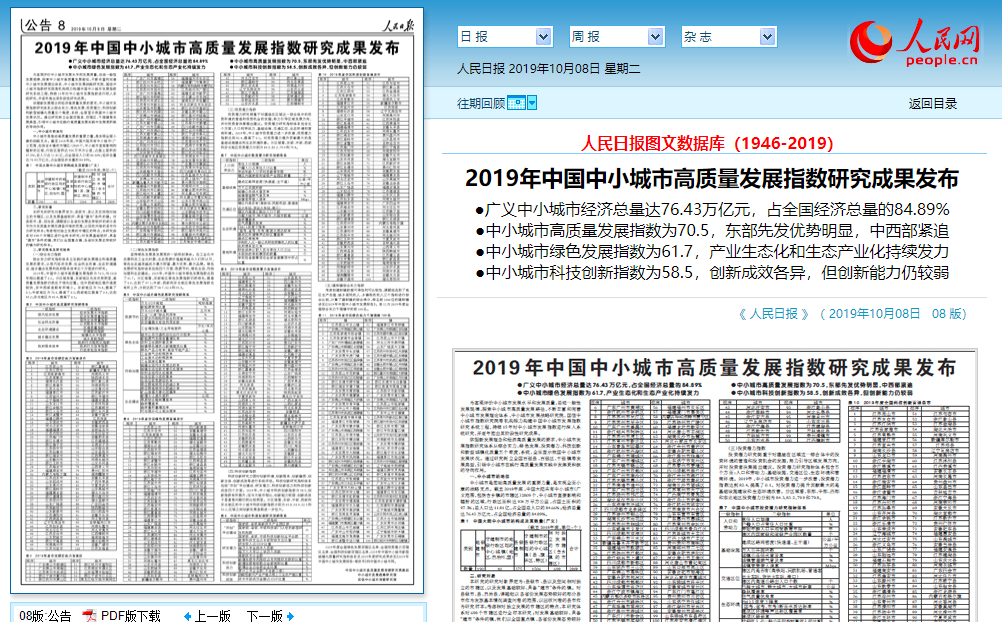Click the date text 人民日报 2019年10月08日 星期二
1002x622 pixels.
click(548, 68)
